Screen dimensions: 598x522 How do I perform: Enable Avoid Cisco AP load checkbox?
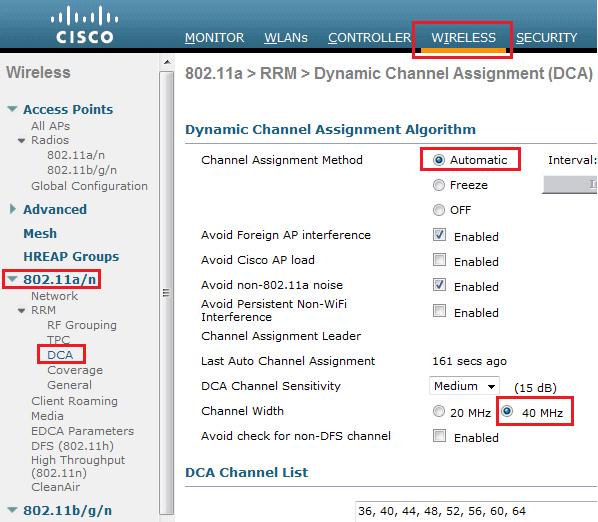click(x=439, y=260)
